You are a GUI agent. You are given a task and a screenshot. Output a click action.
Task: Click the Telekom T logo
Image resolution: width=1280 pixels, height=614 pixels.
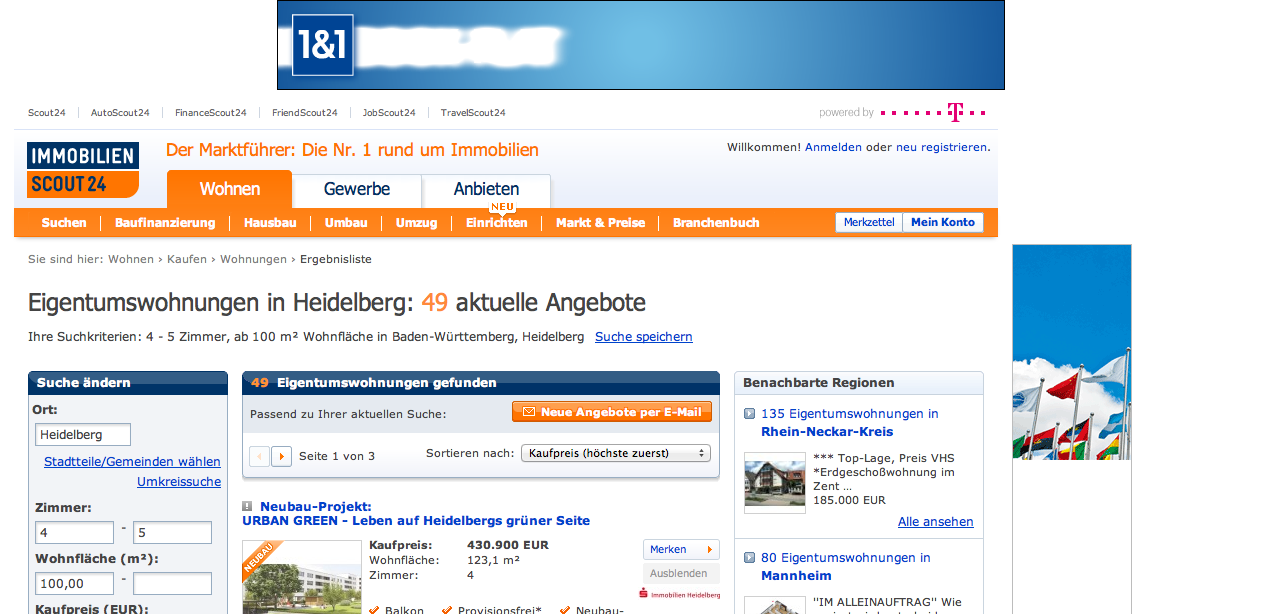(955, 112)
